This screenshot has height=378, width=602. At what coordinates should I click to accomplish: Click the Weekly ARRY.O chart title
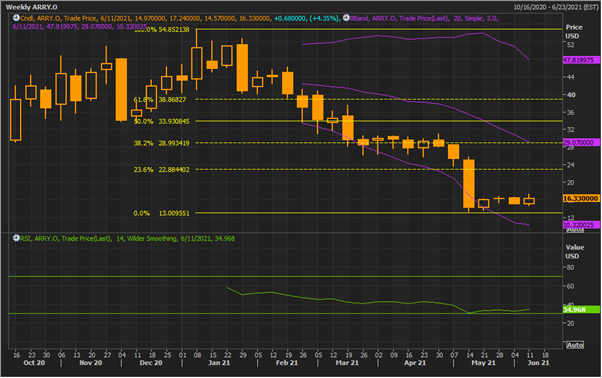(x=31, y=7)
